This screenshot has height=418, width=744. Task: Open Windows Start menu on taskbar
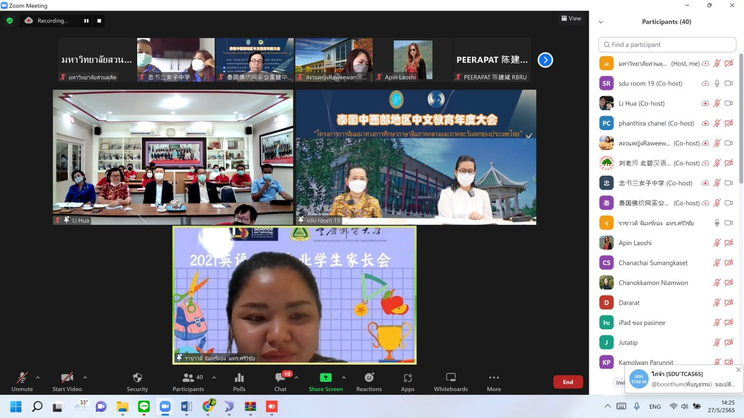click(15, 407)
